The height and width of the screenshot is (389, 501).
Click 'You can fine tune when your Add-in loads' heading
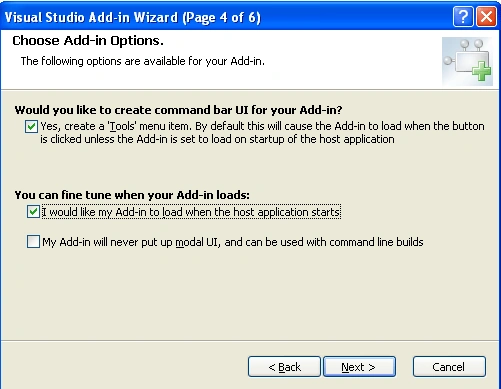[132, 195]
